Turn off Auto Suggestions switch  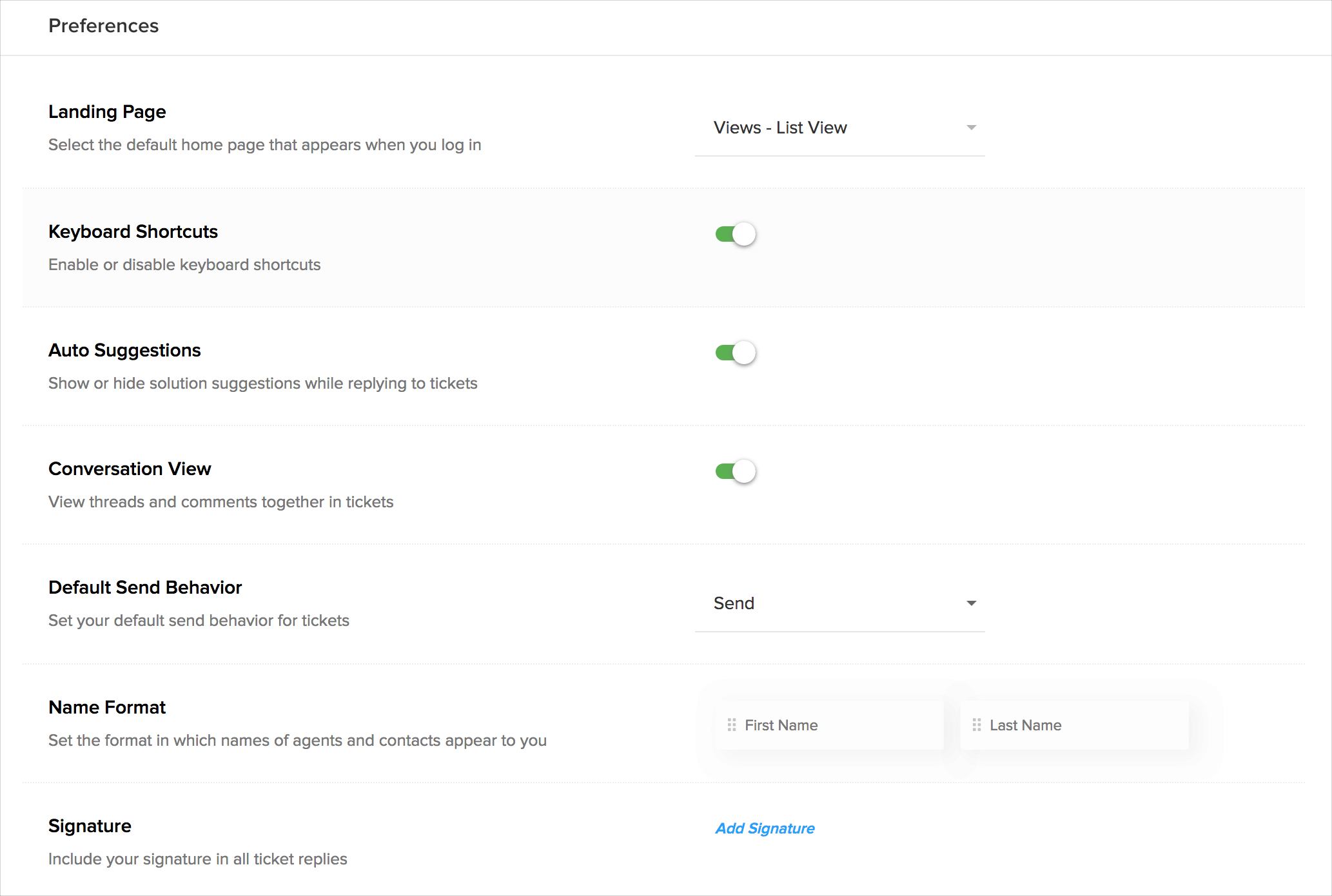[x=736, y=353]
